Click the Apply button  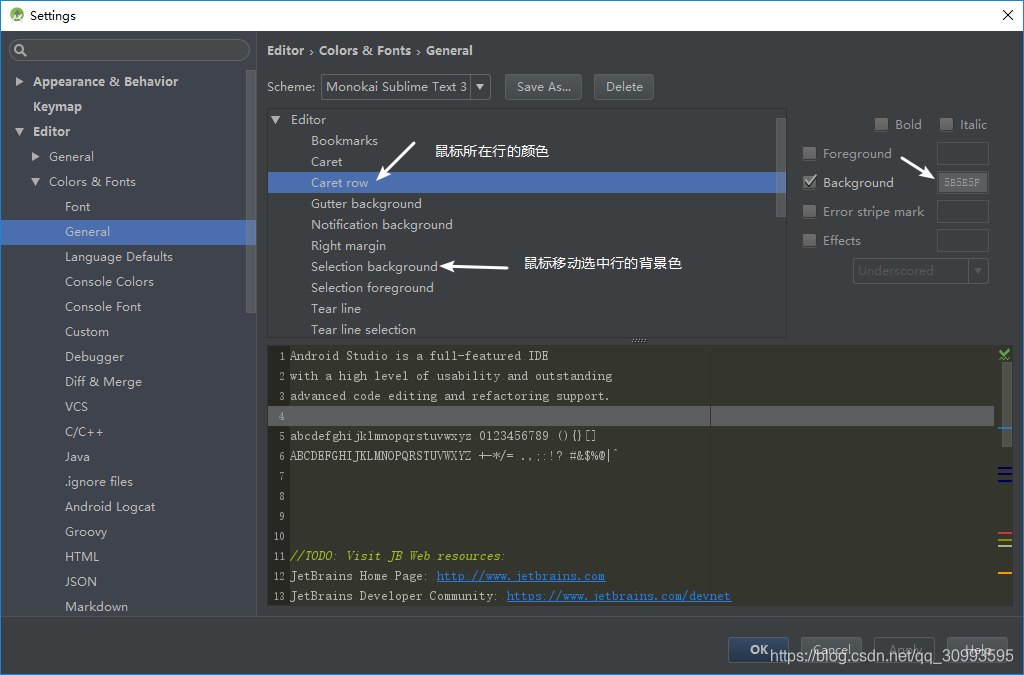pos(904,650)
